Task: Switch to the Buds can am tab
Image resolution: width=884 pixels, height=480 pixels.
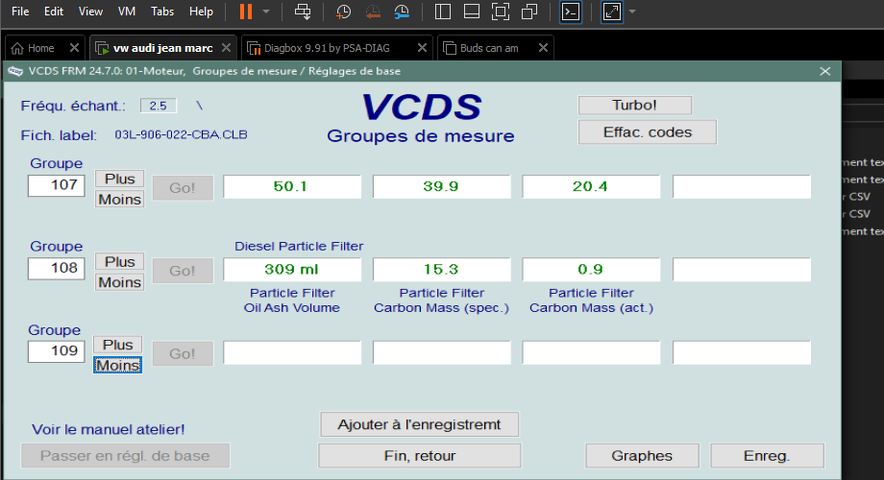Action: [489, 48]
